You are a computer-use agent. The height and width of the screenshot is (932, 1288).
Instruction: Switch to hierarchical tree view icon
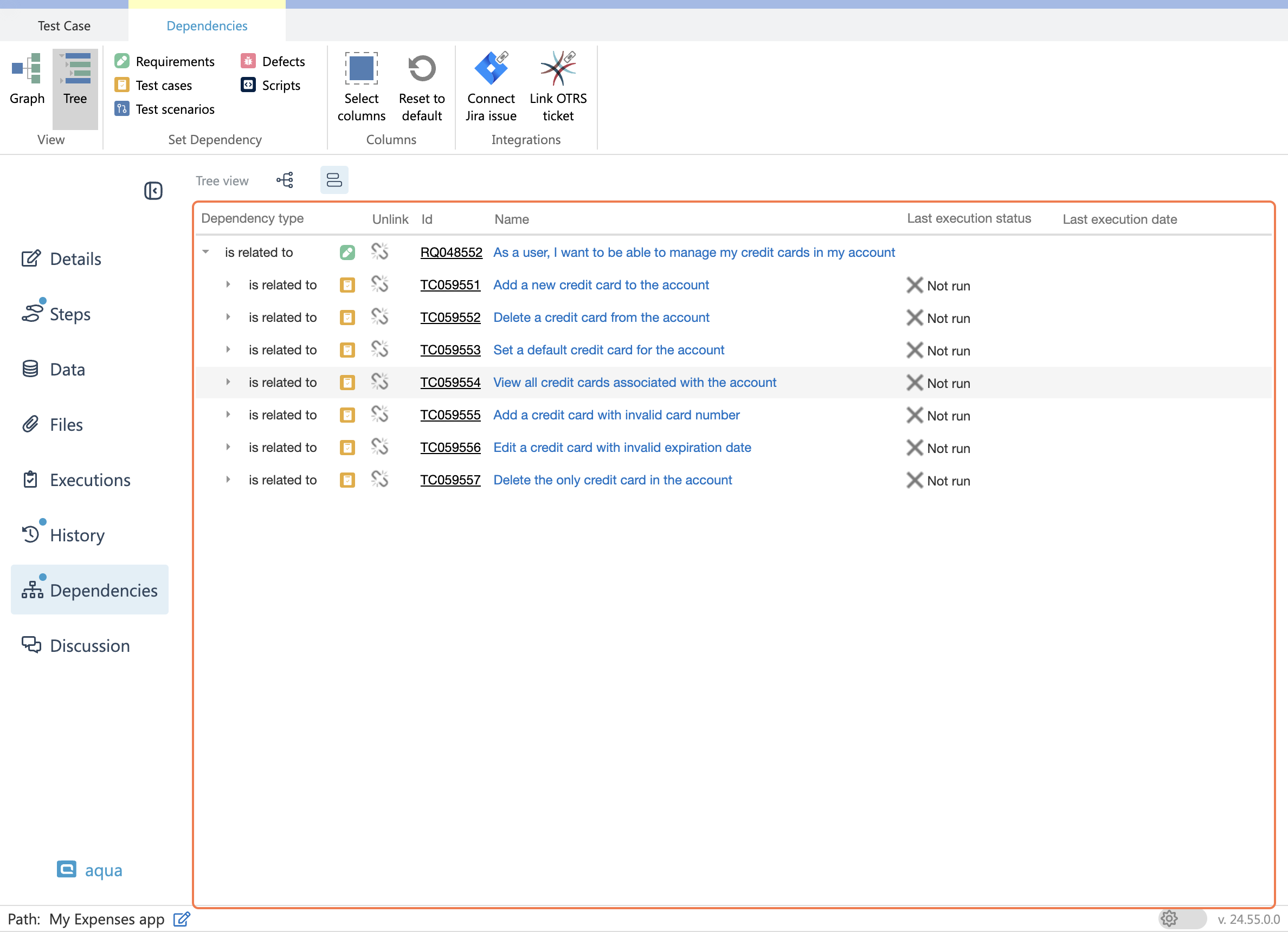tap(285, 180)
